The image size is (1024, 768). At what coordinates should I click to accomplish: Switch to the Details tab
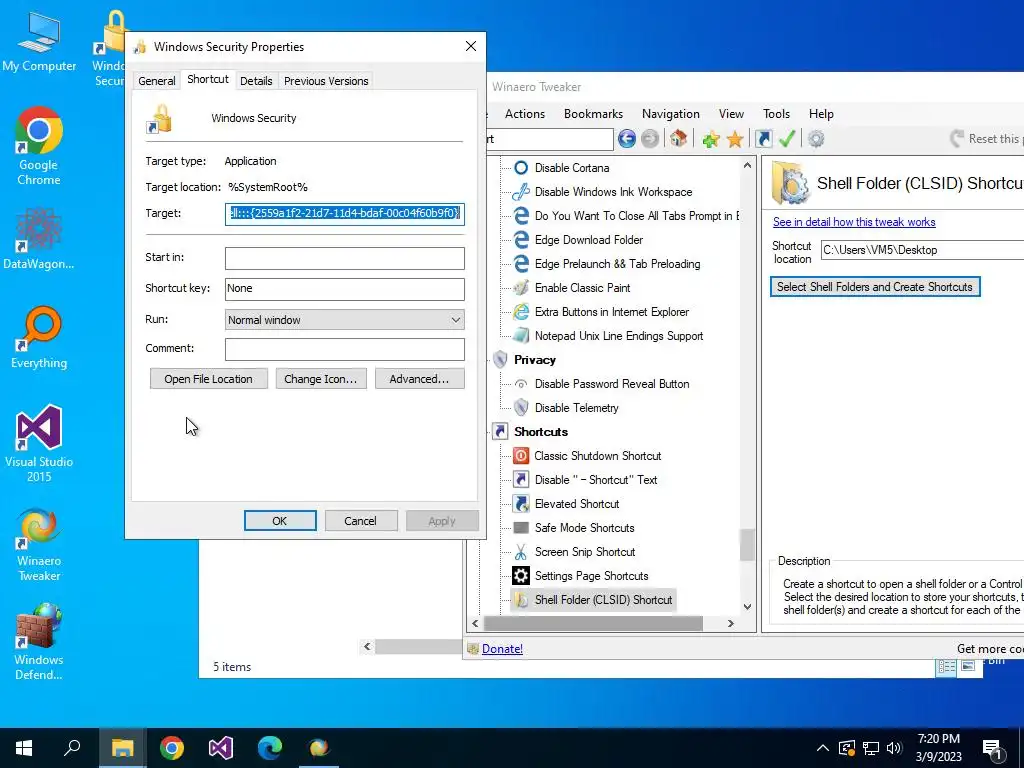tap(256, 81)
